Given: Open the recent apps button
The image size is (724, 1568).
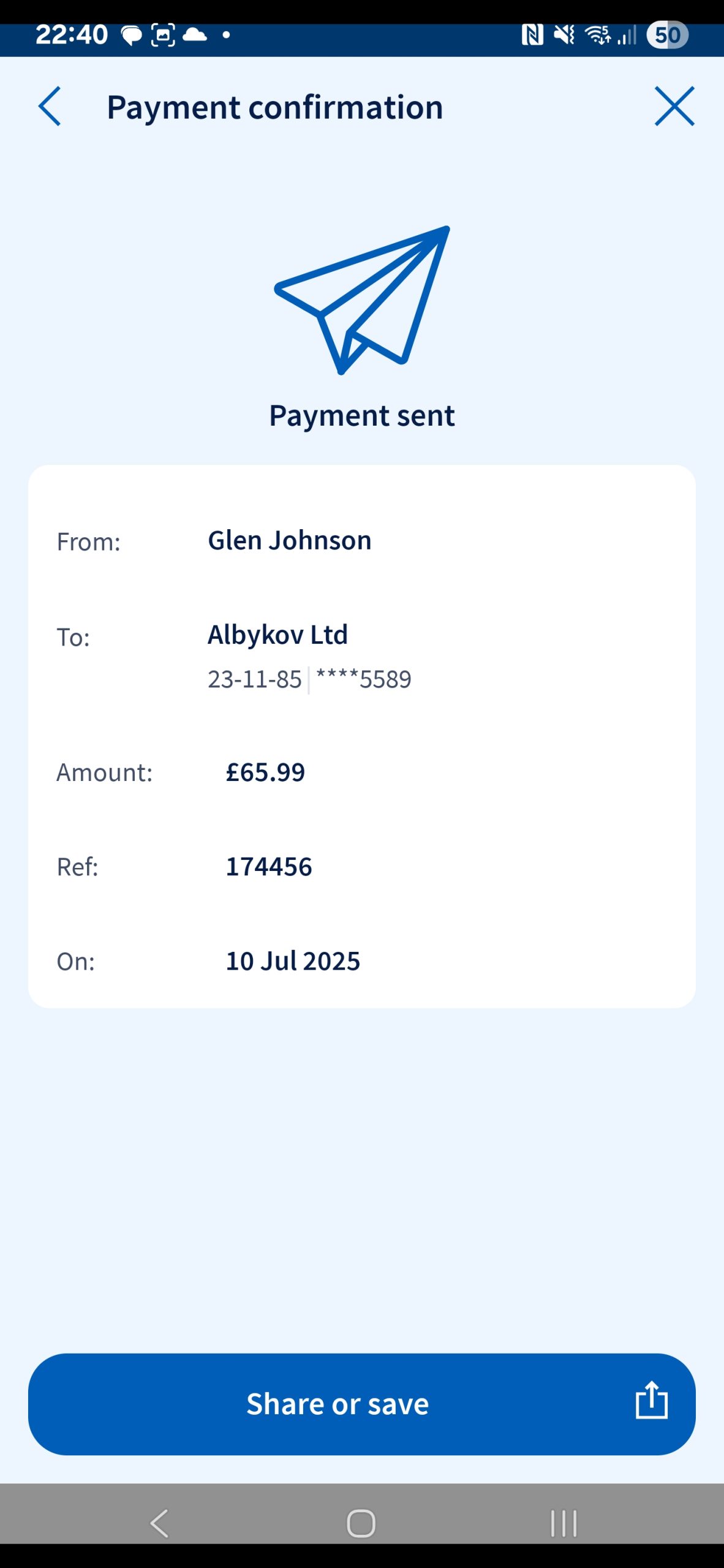Looking at the screenshot, I should (x=564, y=1523).
